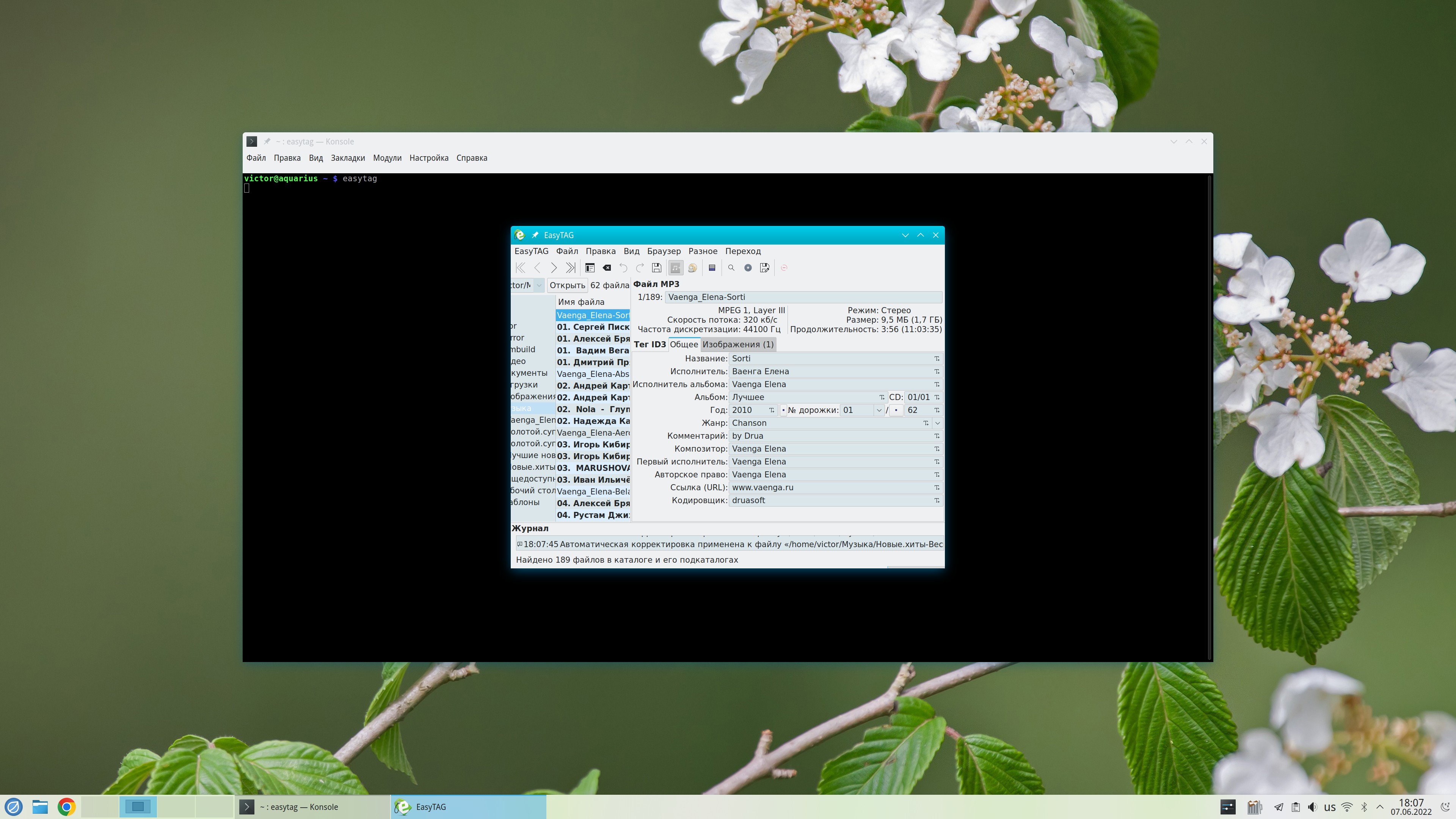Click inside the Комментарий text field

point(828,436)
